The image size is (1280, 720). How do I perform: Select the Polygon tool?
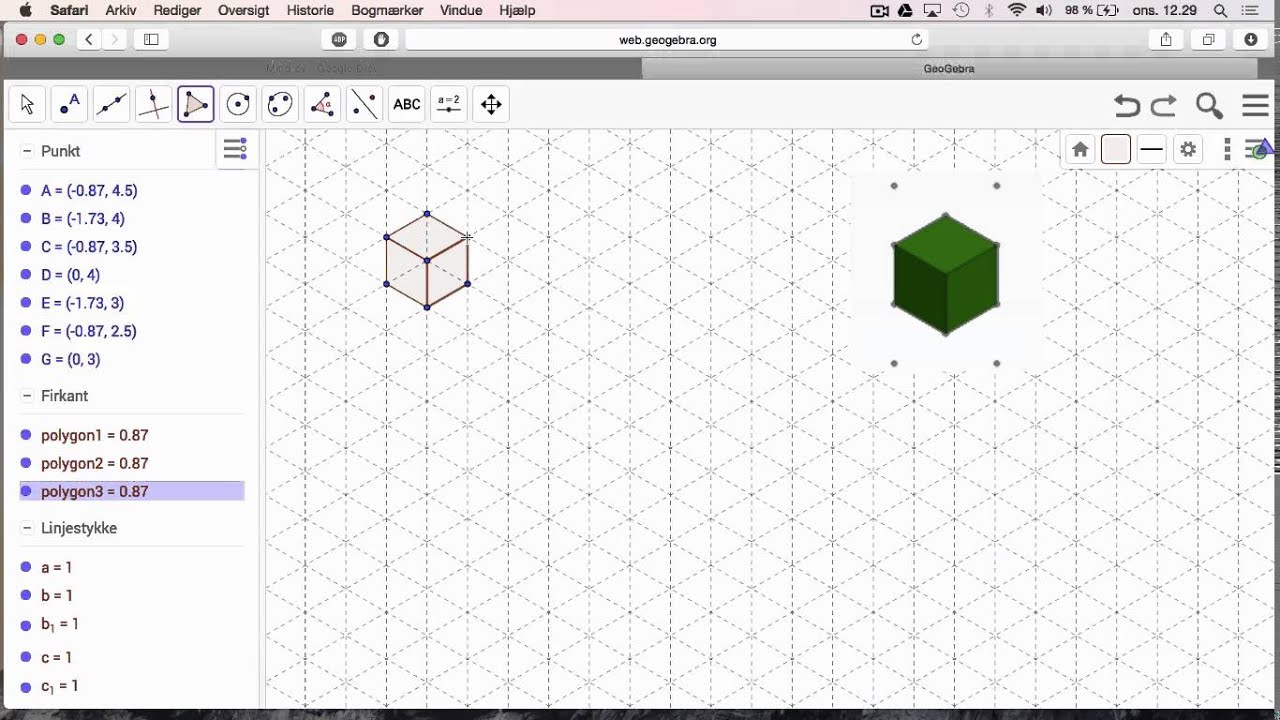[196, 104]
